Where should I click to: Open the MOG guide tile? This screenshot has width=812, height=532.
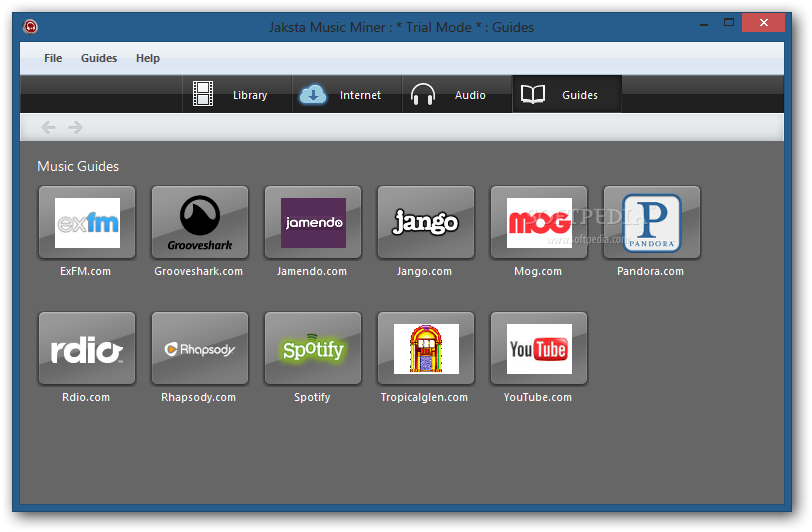(x=539, y=222)
